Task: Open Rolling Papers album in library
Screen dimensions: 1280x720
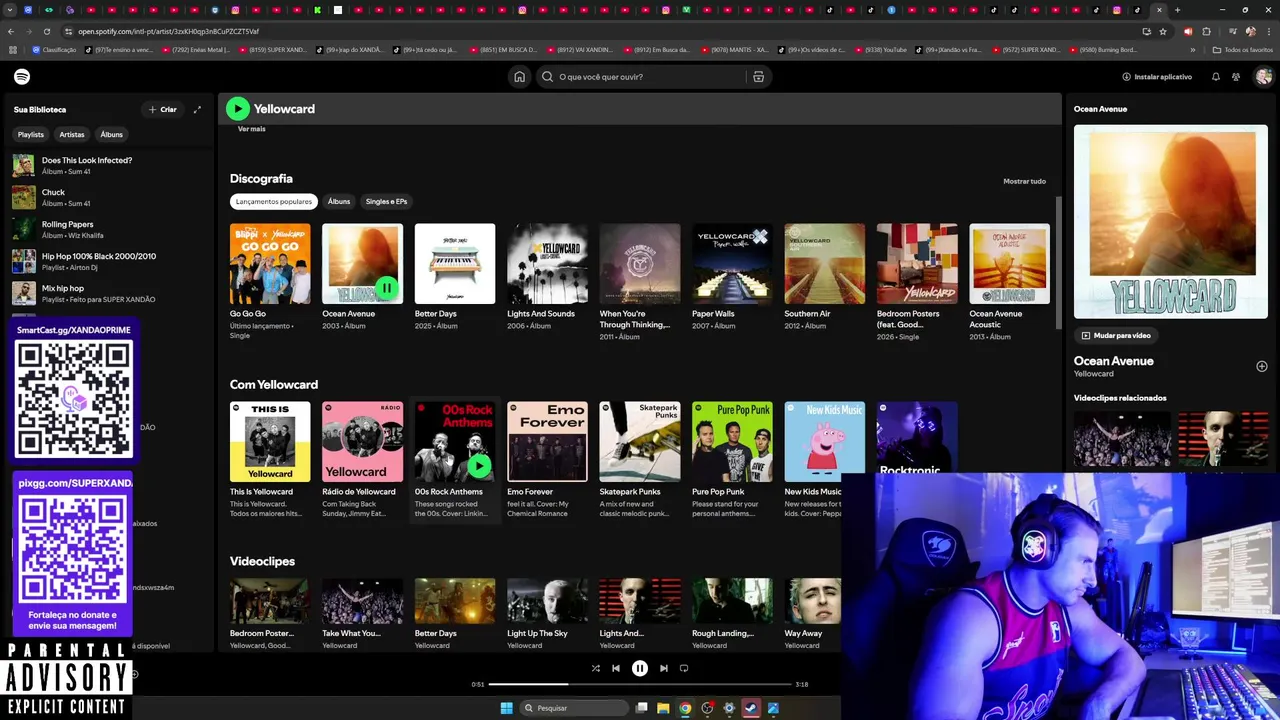Action: 110,229
